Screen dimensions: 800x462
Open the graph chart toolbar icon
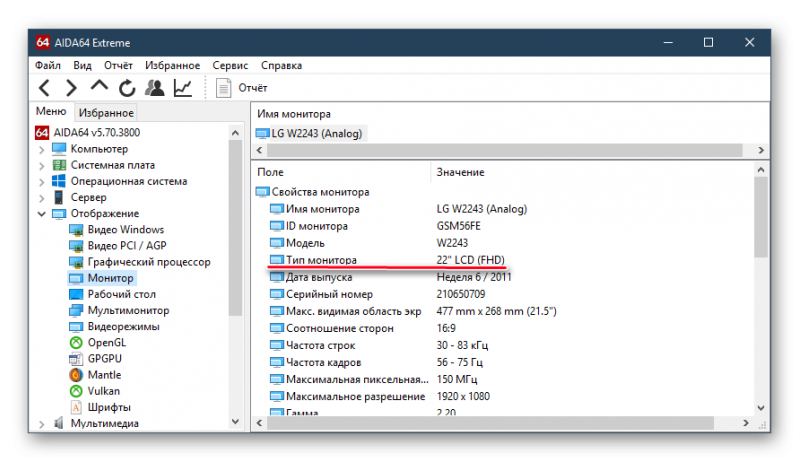(x=183, y=88)
